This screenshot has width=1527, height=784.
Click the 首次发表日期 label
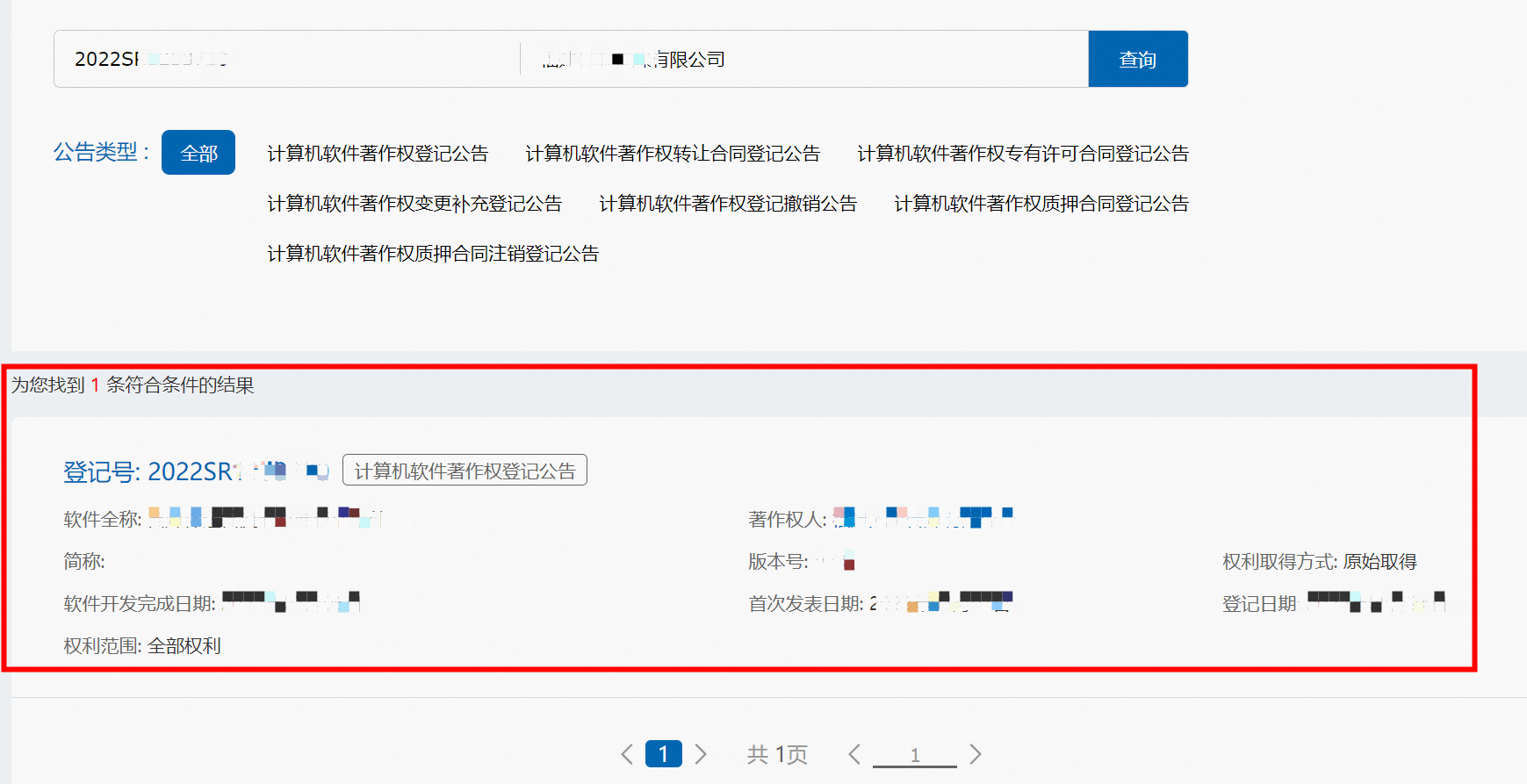[x=806, y=604]
